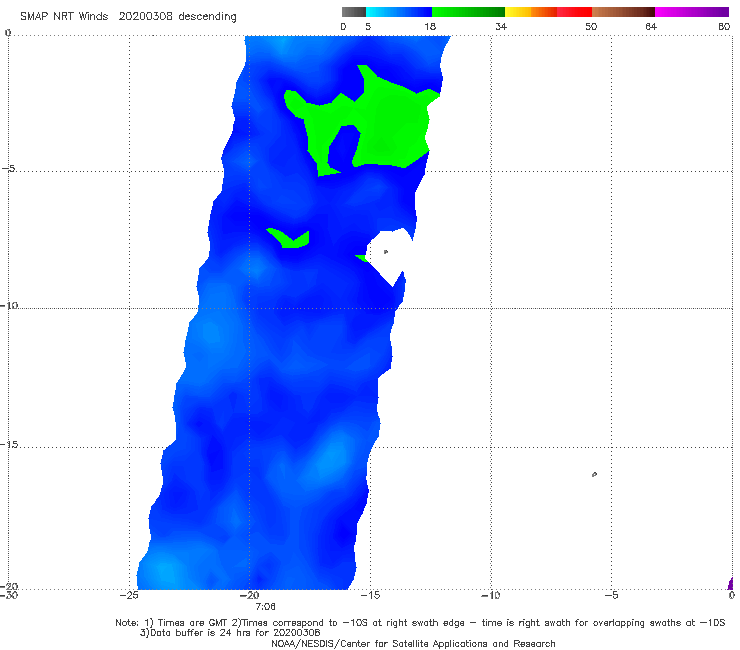Click the swath time label "7:08"
740x650 pixels.
coord(265,607)
